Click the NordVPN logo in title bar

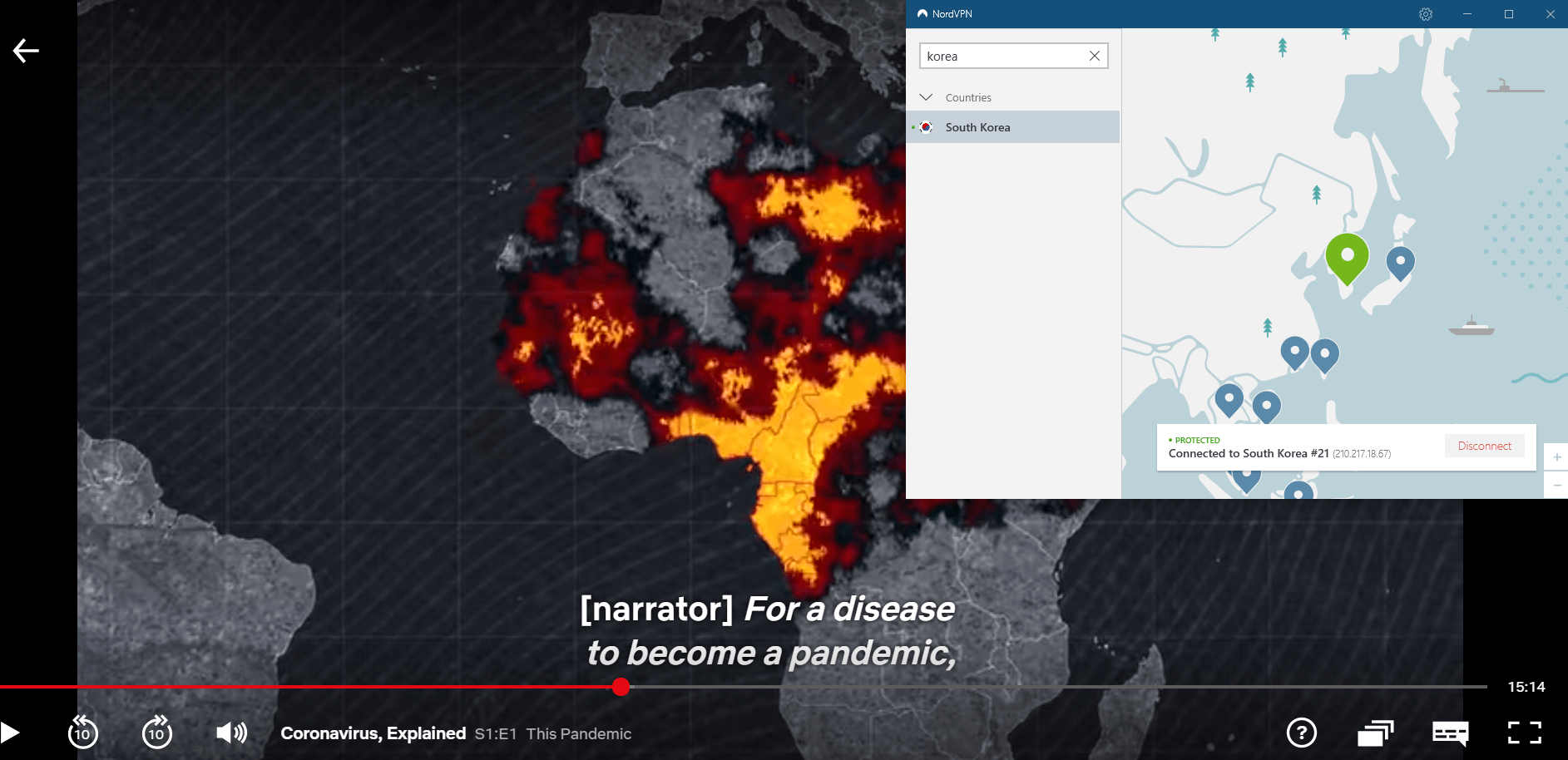point(922,14)
